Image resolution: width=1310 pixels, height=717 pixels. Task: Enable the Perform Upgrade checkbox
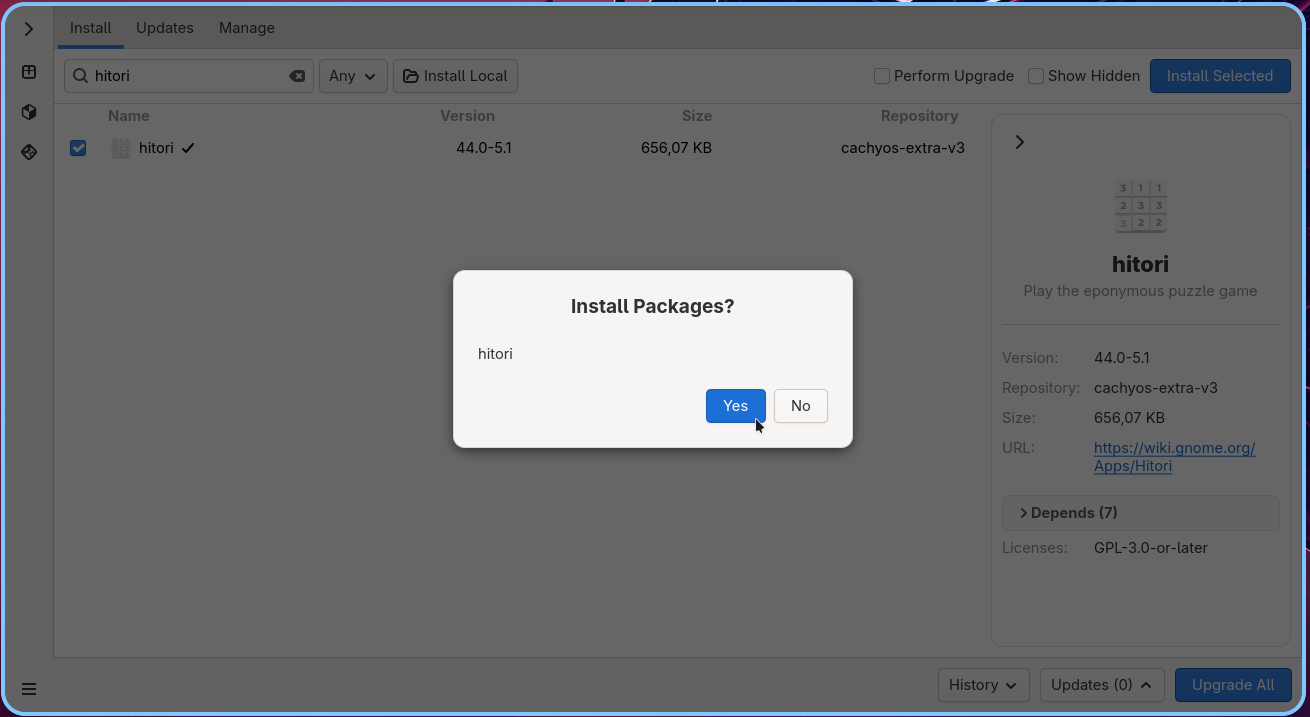tap(882, 76)
